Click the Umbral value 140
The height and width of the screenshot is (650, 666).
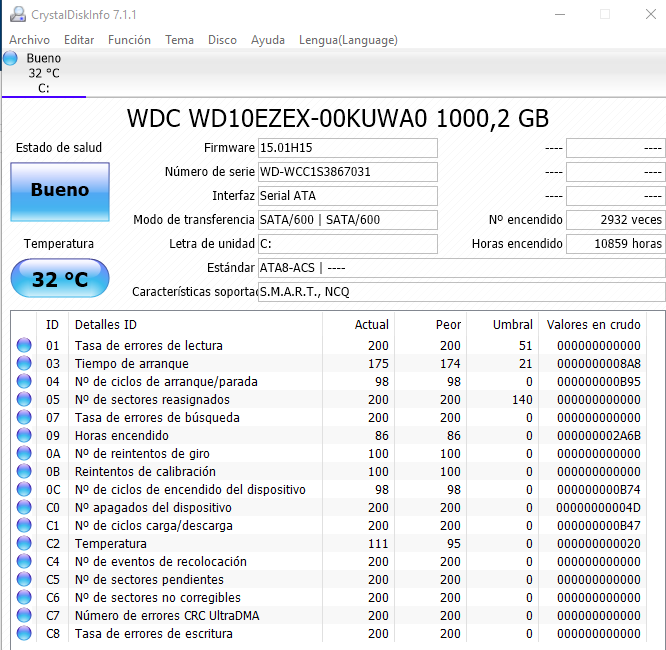click(x=522, y=399)
